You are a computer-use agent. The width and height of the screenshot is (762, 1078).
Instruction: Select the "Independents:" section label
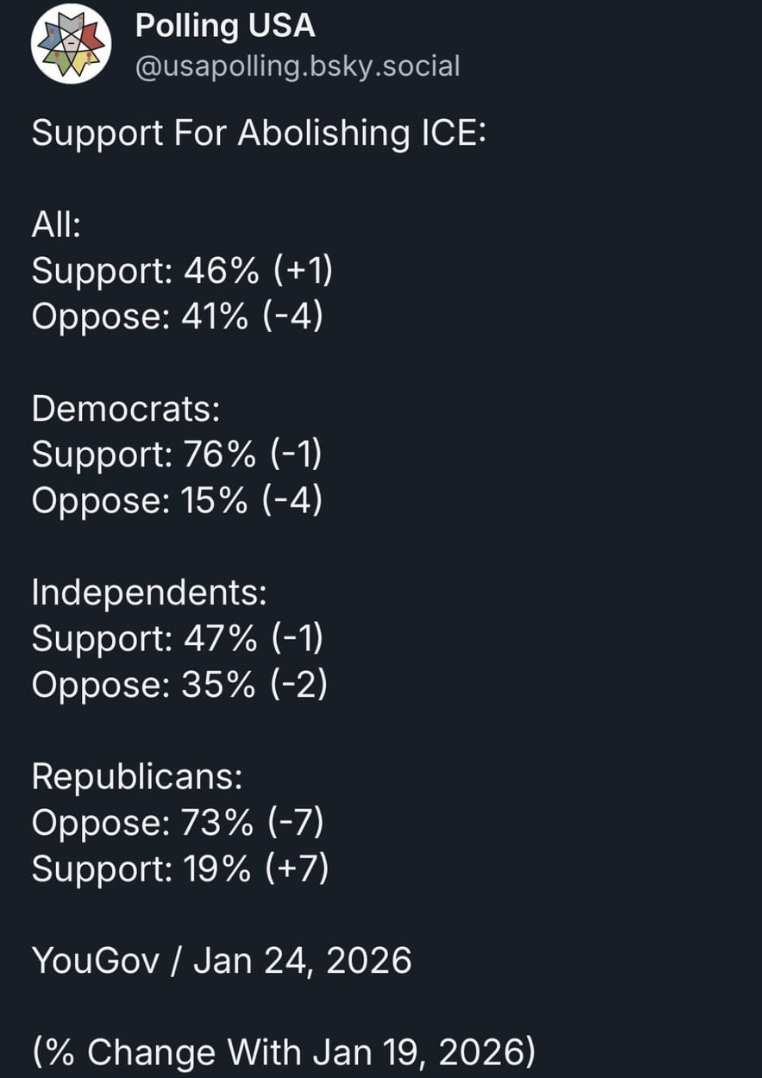[x=149, y=592]
